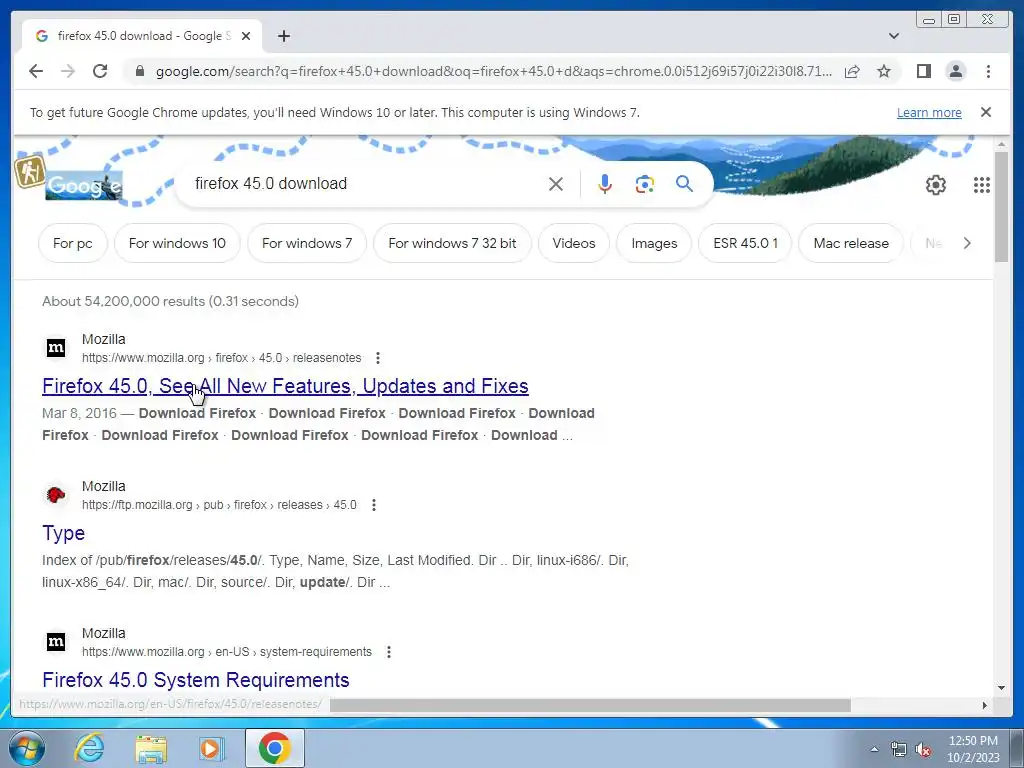
Task: Start a voice search with the microphone
Action: [605, 184]
